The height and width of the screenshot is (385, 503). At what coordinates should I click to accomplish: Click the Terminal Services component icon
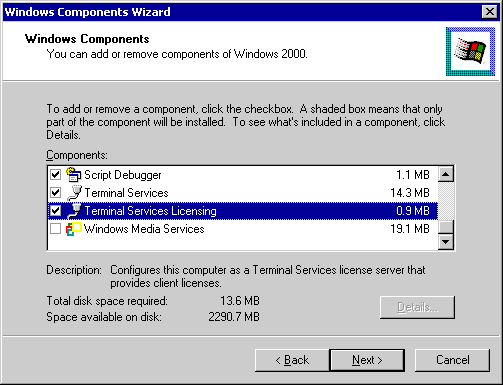(74, 193)
